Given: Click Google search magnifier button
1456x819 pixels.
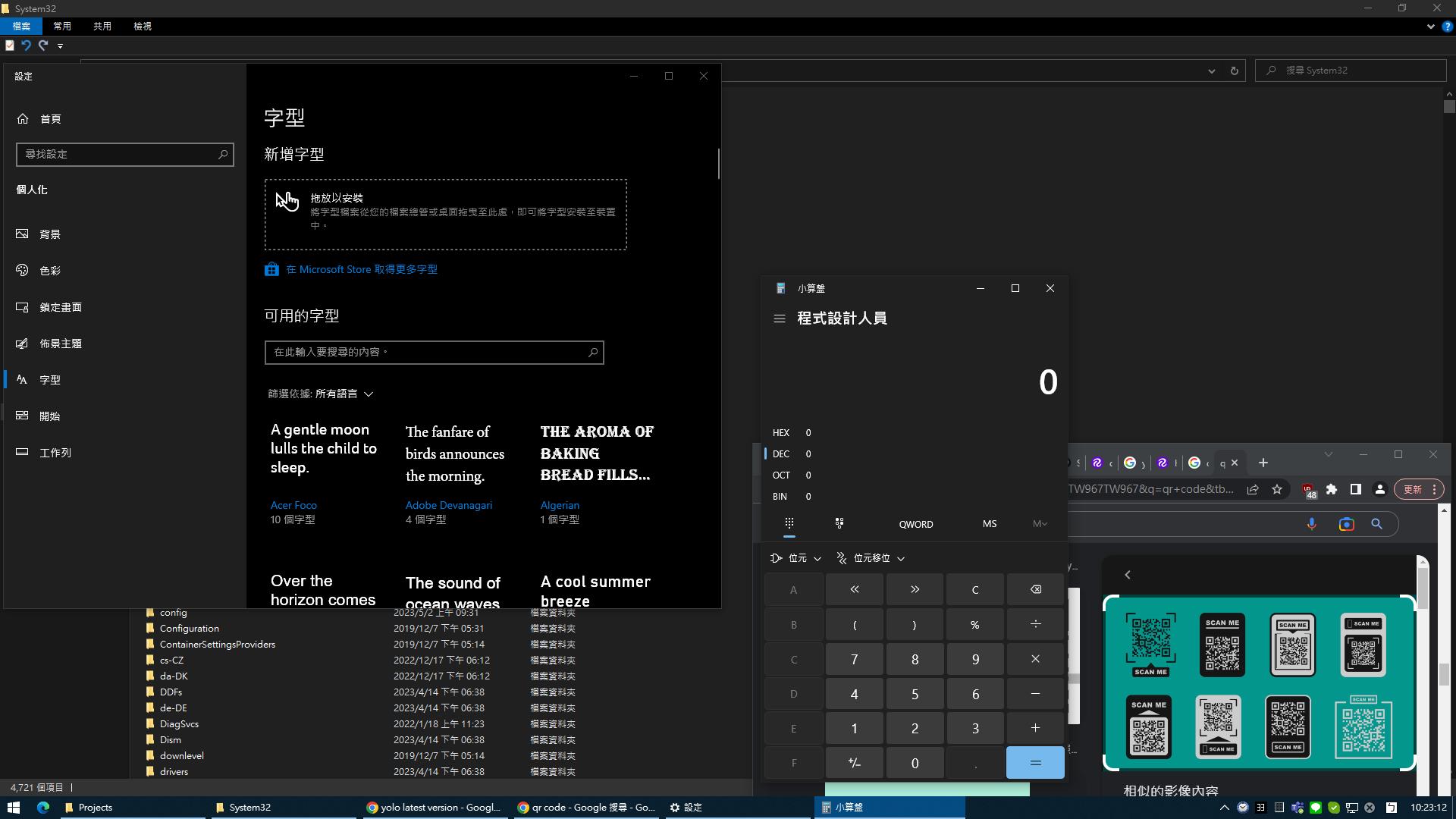Looking at the screenshot, I should 1376,524.
